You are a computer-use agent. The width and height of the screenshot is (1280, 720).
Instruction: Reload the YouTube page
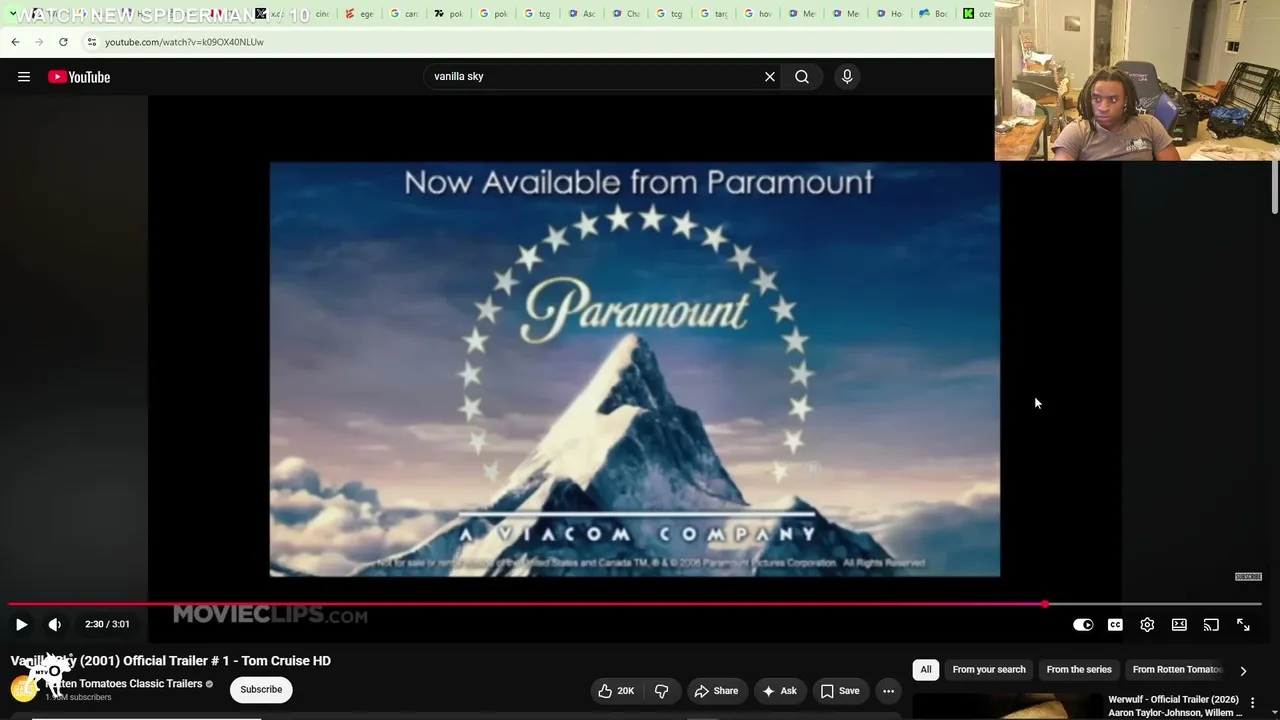tap(63, 42)
